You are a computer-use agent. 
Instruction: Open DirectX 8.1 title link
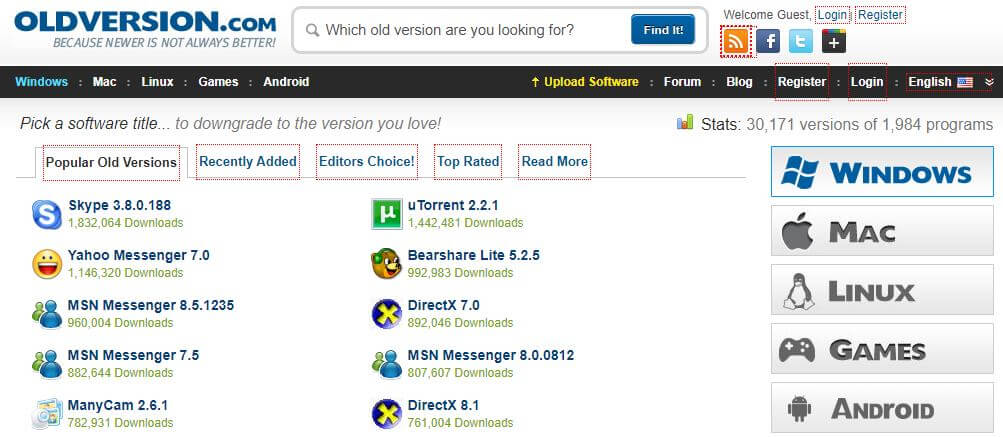tap(444, 405)
